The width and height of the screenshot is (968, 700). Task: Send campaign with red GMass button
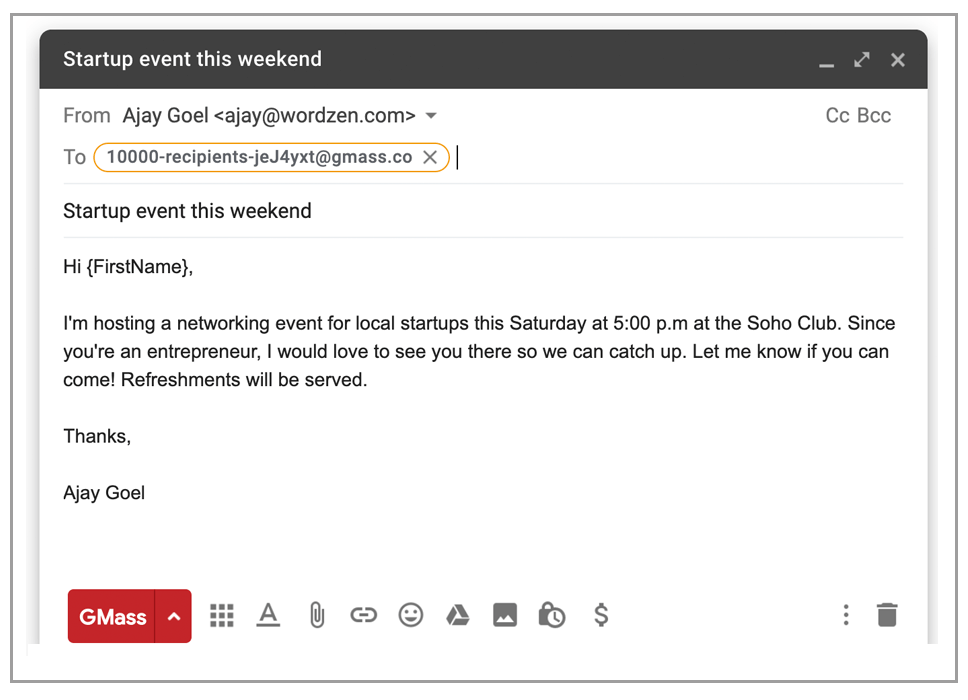pos(112,616)
